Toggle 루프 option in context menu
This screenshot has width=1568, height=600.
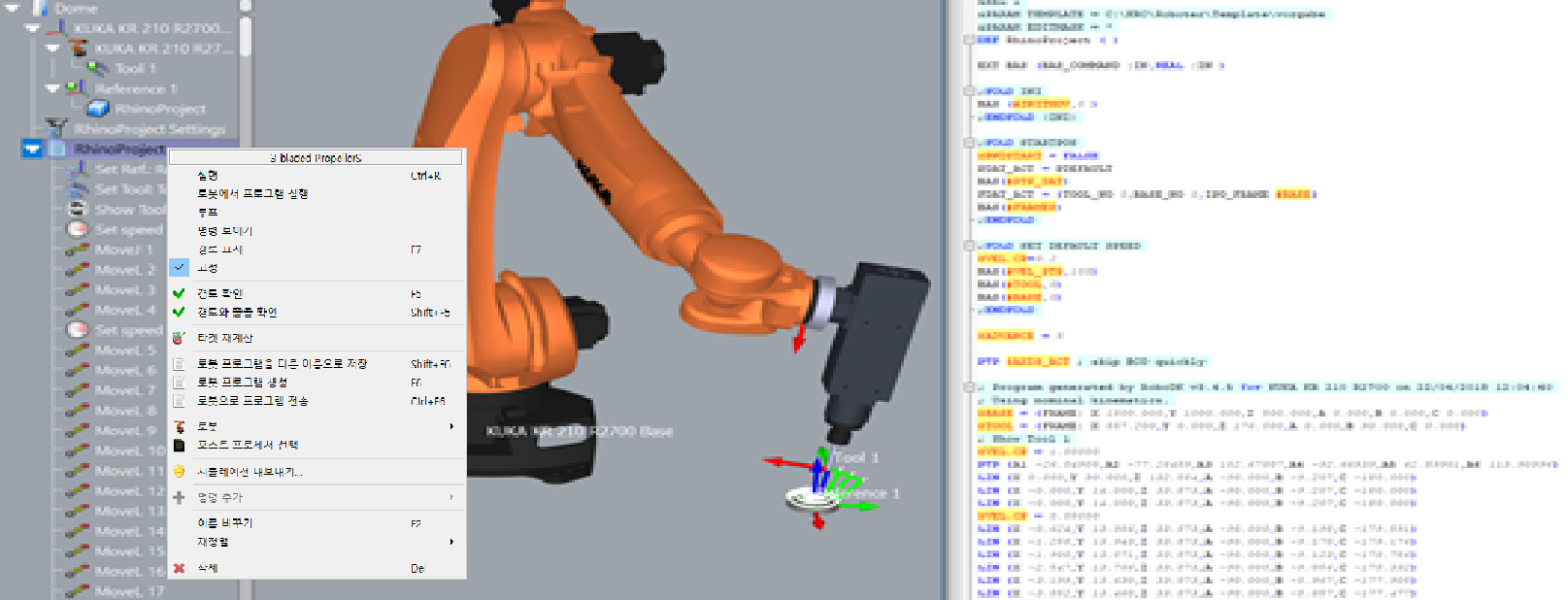coord(317,212)
